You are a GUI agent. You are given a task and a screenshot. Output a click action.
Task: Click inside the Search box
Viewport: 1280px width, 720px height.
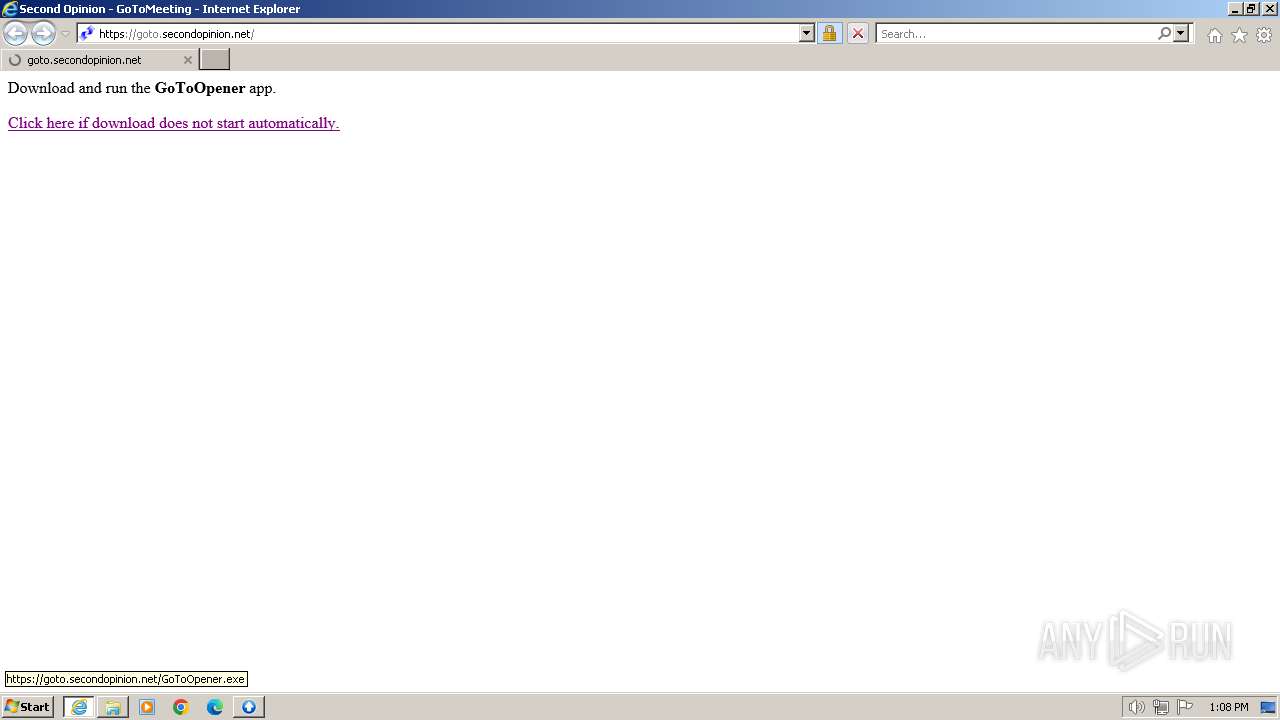point(1016,34)
